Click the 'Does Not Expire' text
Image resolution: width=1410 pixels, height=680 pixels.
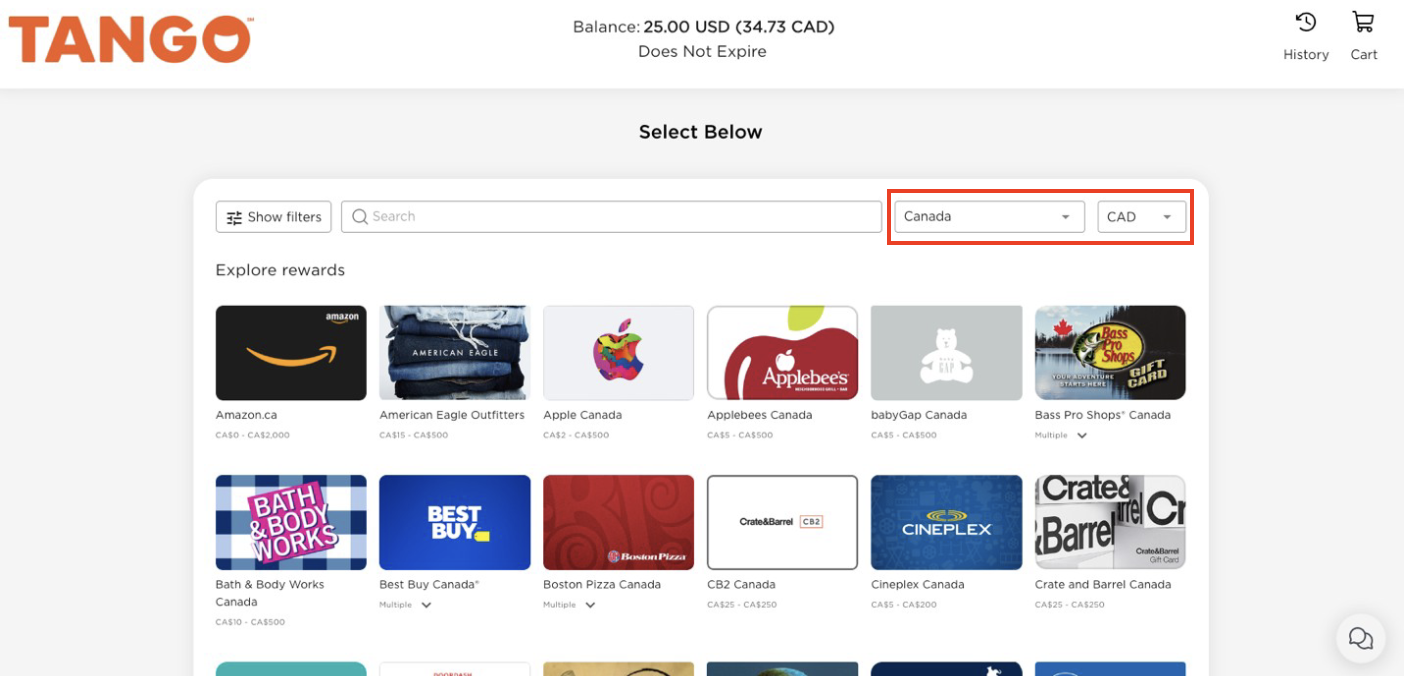point(705,52)
